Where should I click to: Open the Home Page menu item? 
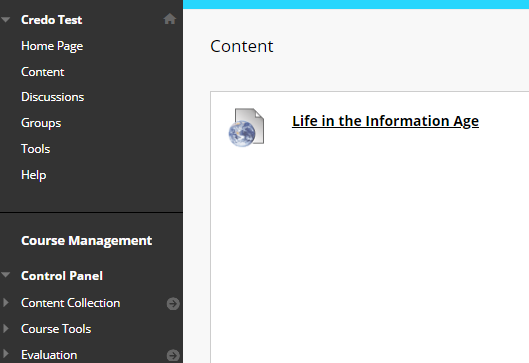click(x=52, y=46)
